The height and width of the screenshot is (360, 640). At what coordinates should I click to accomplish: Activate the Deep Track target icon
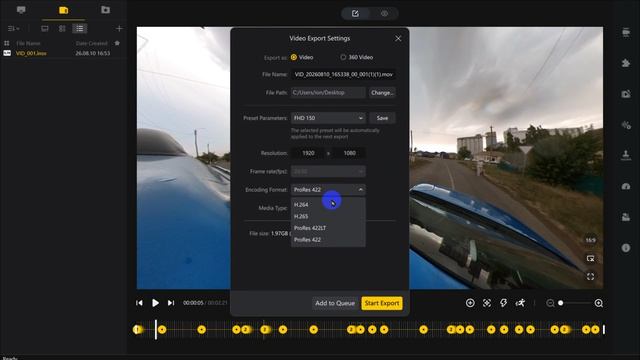(x=487, y=303)
